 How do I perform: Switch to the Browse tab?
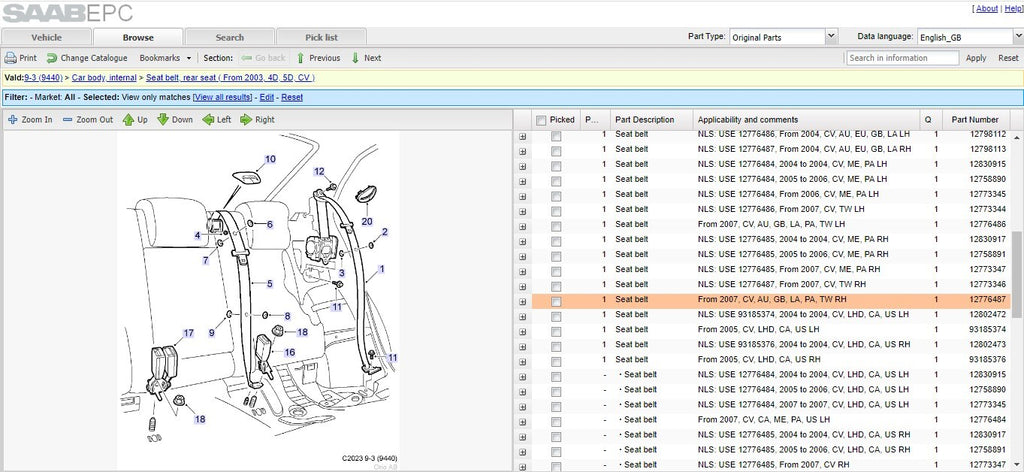coord(138,37)
